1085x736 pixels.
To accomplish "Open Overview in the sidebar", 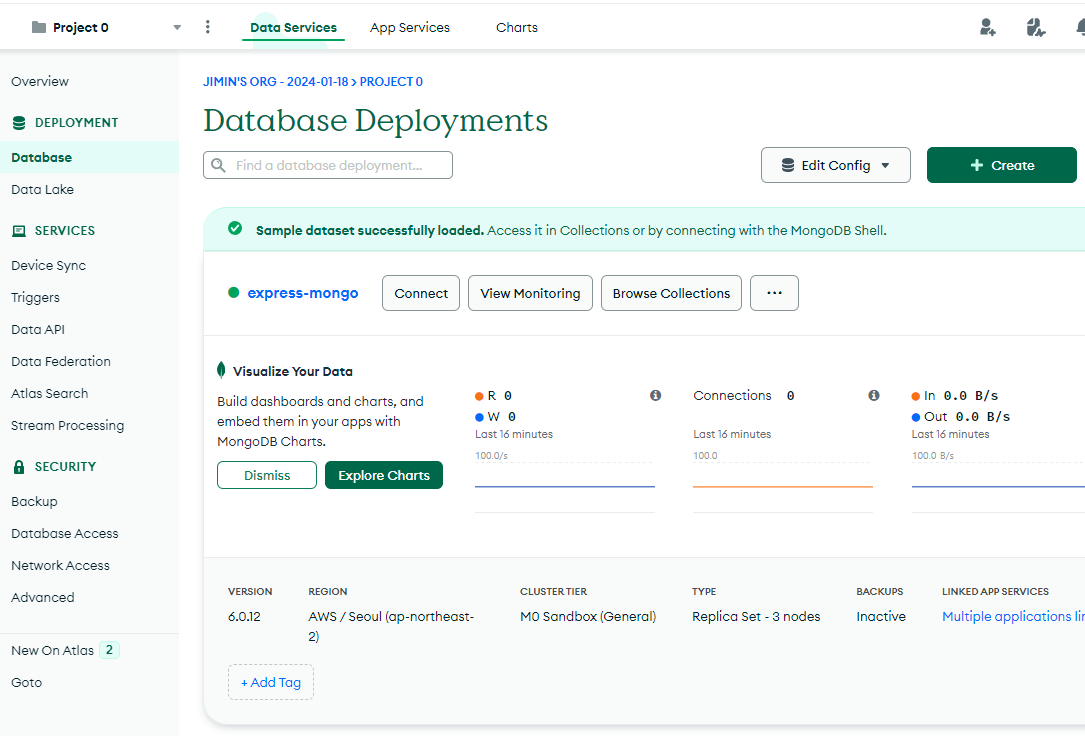I will pyautogui.click(x=40, y=81).
